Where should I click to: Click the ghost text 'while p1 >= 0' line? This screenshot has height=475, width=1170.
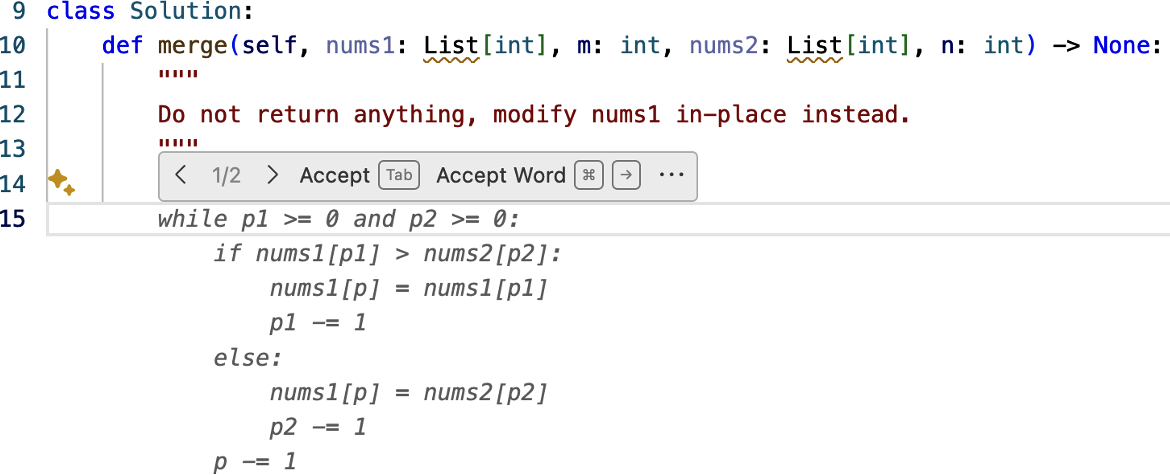click(x=340, y=219)
